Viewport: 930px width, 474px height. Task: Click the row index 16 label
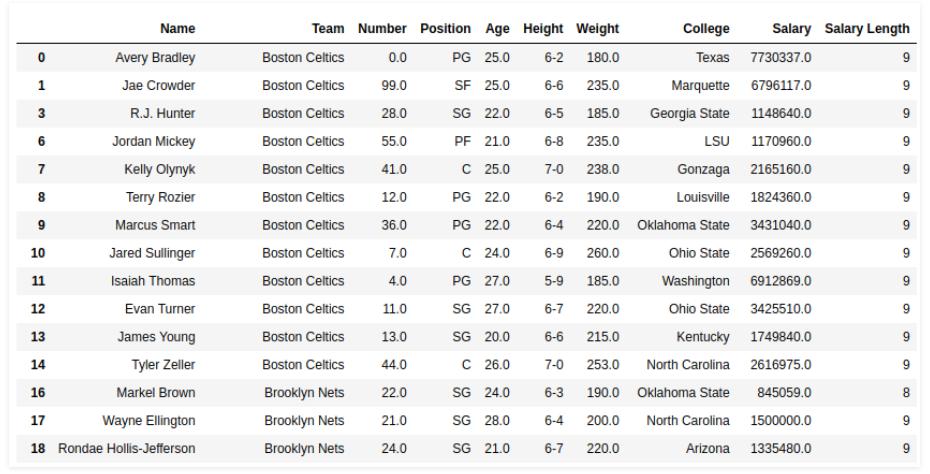click(x=37, y=393)
